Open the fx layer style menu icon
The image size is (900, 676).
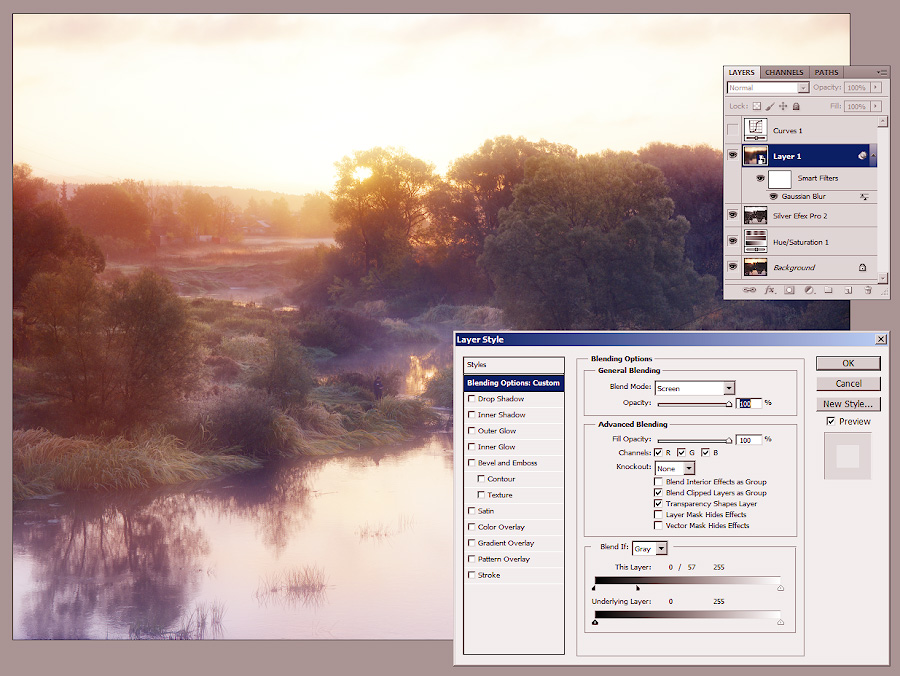[x=769, y=290]
